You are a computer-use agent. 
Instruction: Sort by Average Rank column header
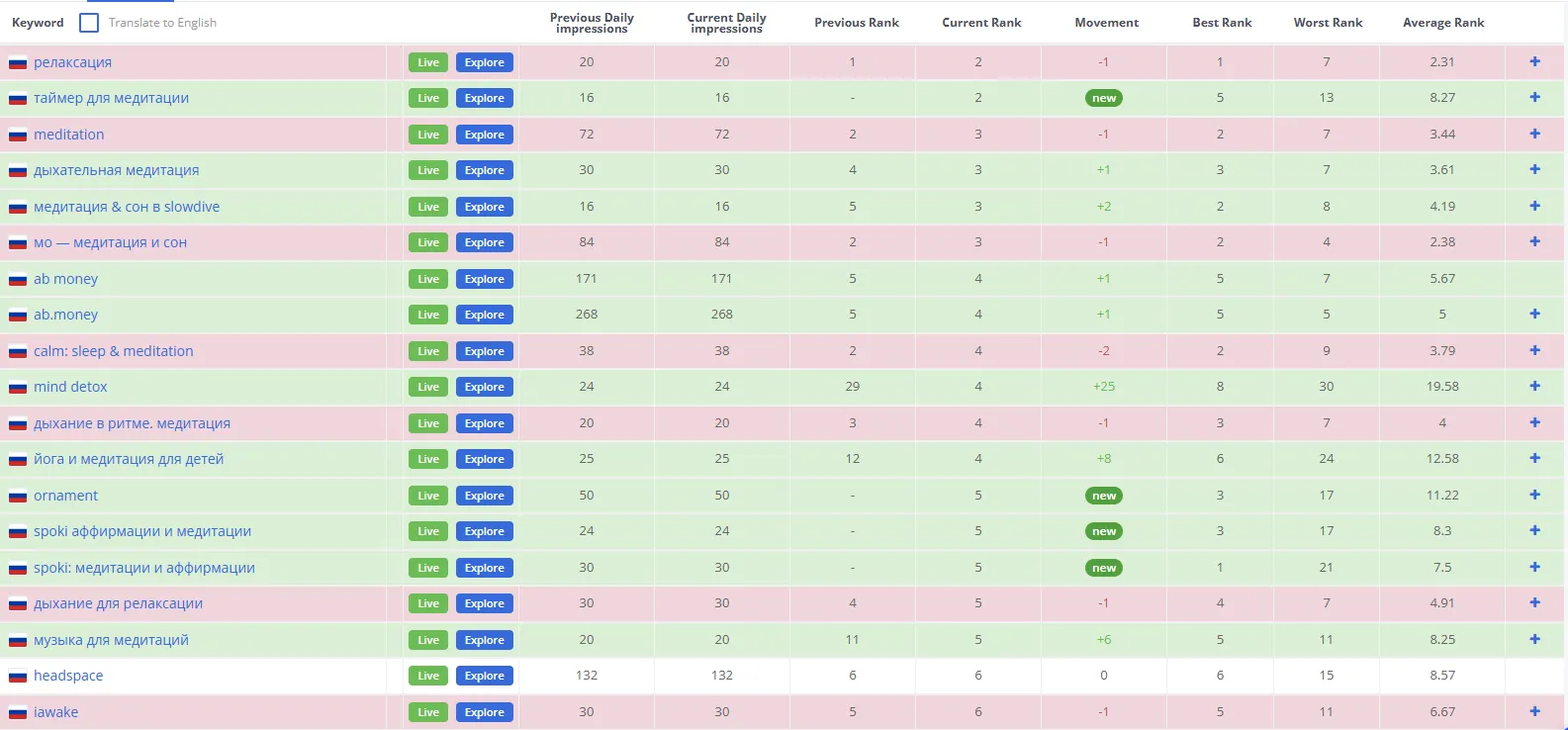[1443, 23]
